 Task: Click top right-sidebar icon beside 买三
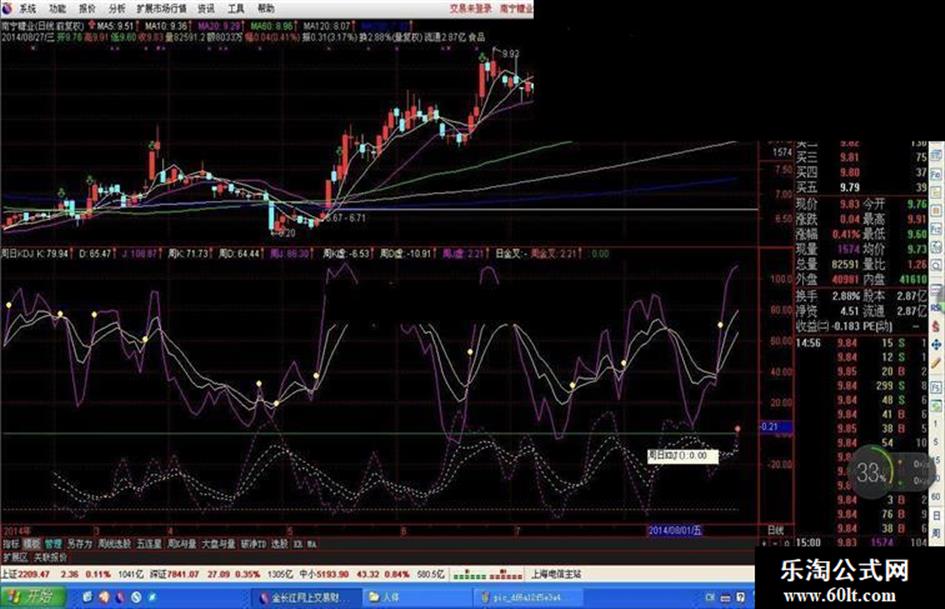[936, 156]
